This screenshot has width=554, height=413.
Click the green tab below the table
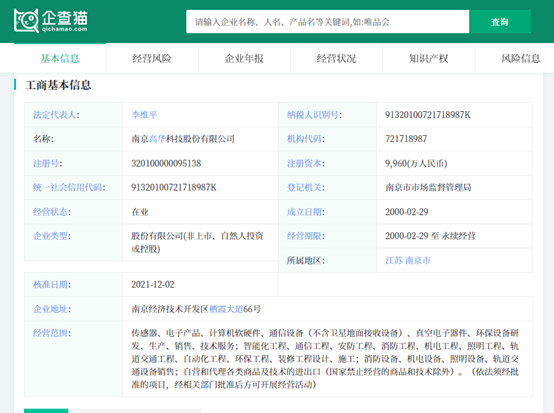pyautogui.click(x=46, y=411)
